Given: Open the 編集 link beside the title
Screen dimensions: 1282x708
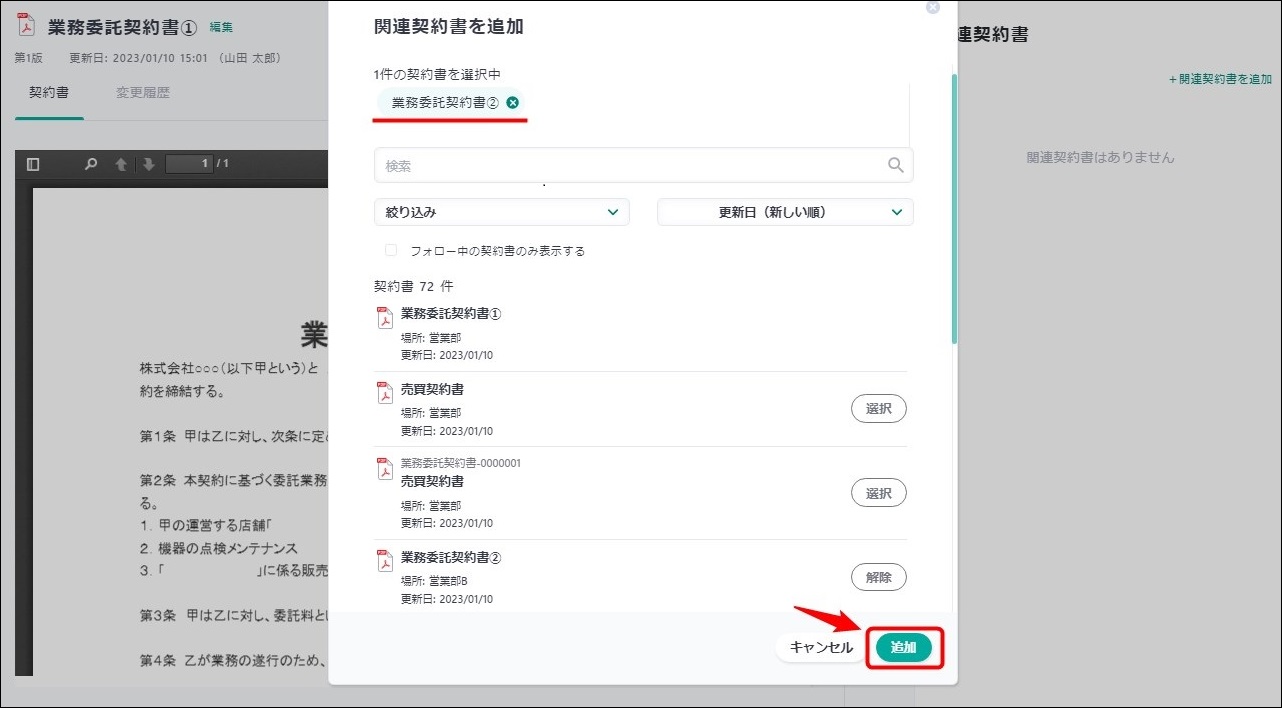Looking at the screenshot, I should pyautogui.click(x=221, y=27).
